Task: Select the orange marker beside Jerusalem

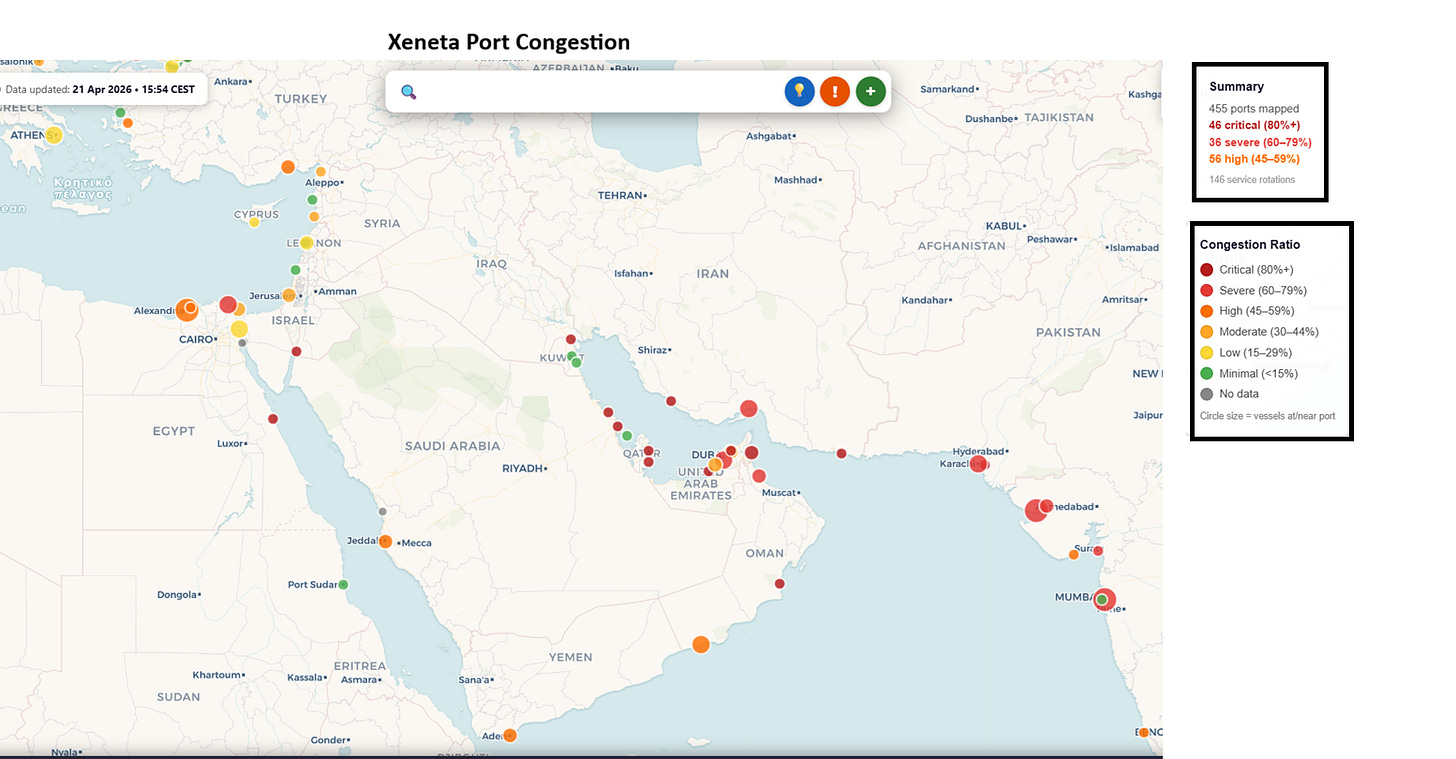Action: [288, 295]
